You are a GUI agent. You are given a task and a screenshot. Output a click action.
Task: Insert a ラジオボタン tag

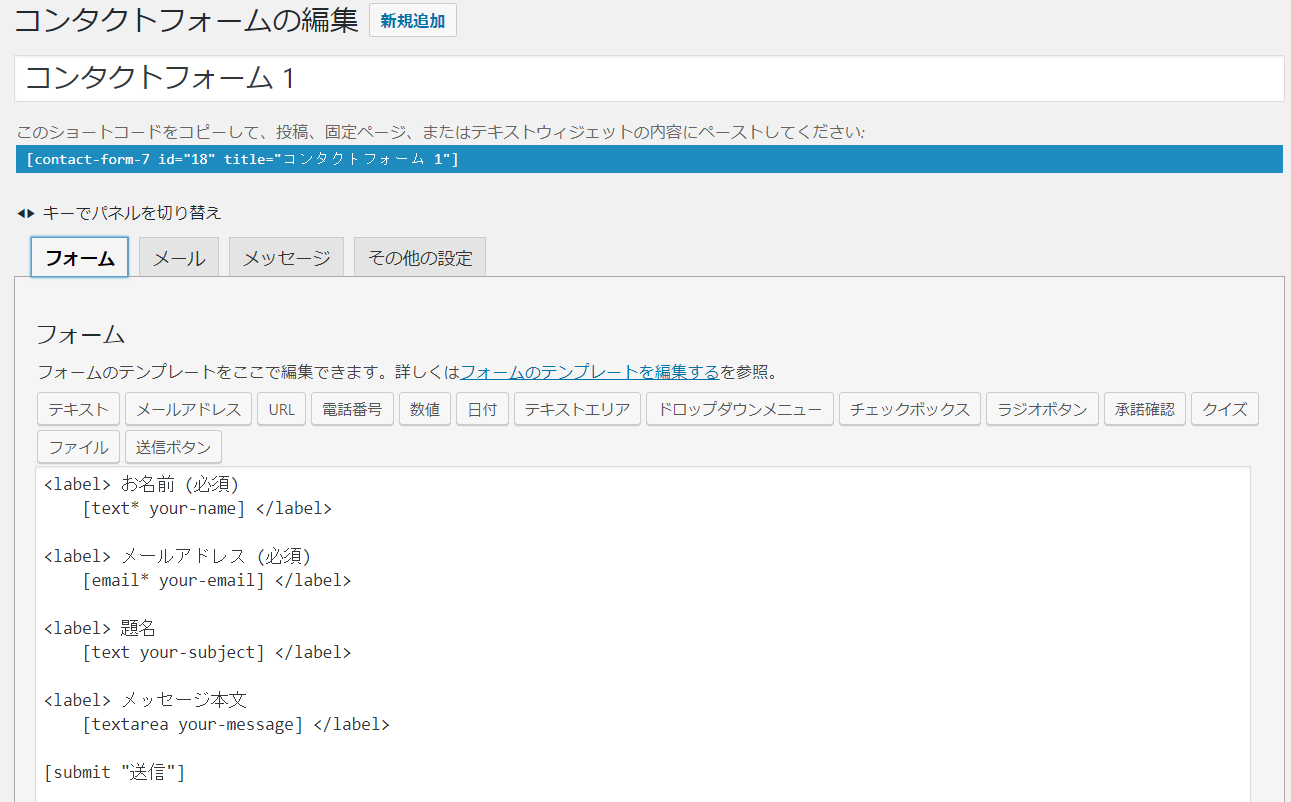(x=1042, y=409)
